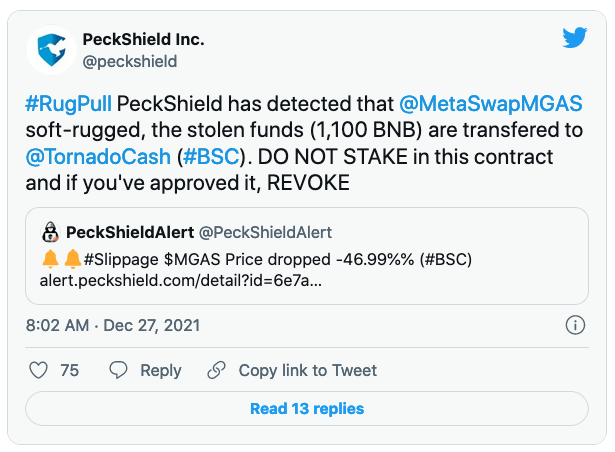Click the 8:02 AM Dec 27, 2021 timestamp
Image resolution: width=615 pixels, height=452 pixels.
(x=113, y=325)
